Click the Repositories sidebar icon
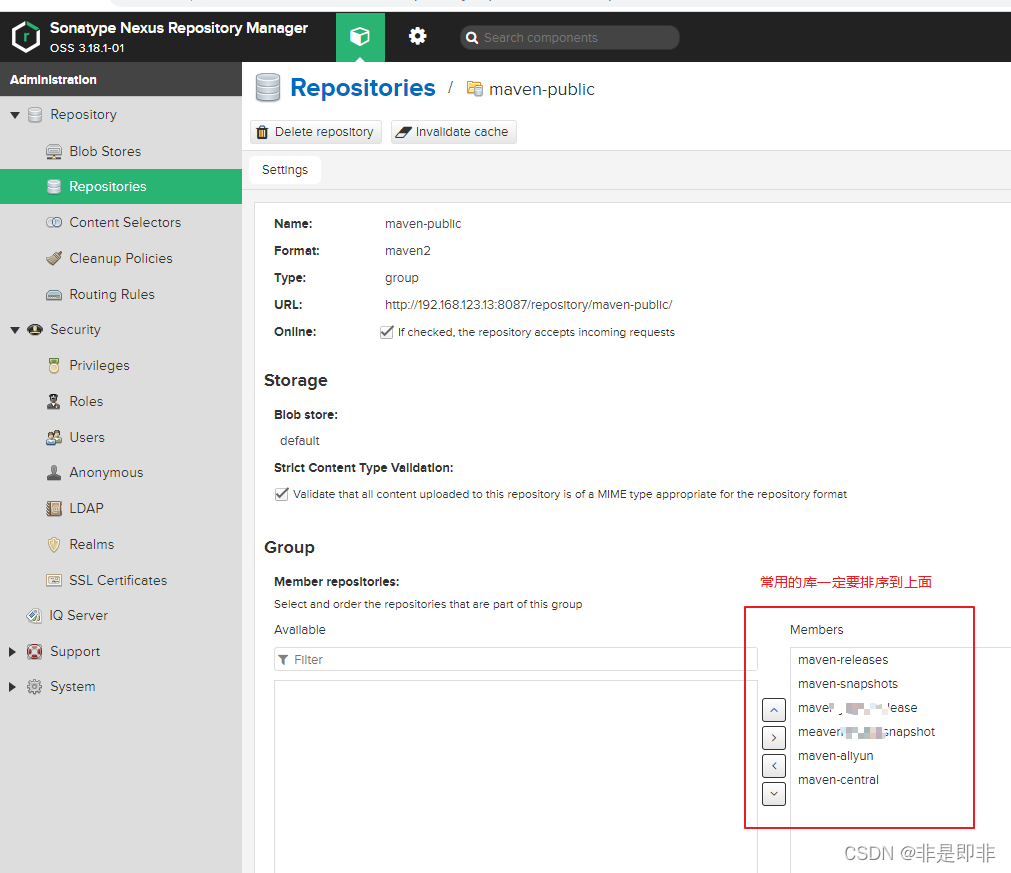 (54, 187)
